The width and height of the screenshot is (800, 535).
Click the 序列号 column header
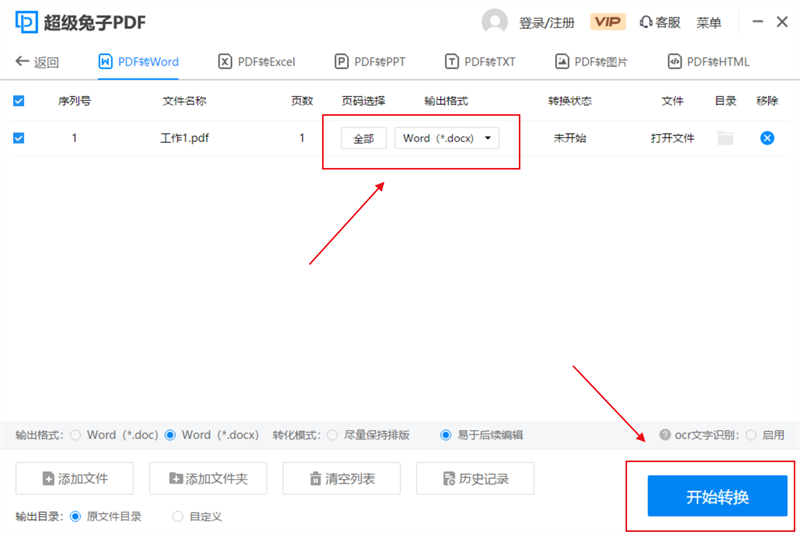click(74, 101)
